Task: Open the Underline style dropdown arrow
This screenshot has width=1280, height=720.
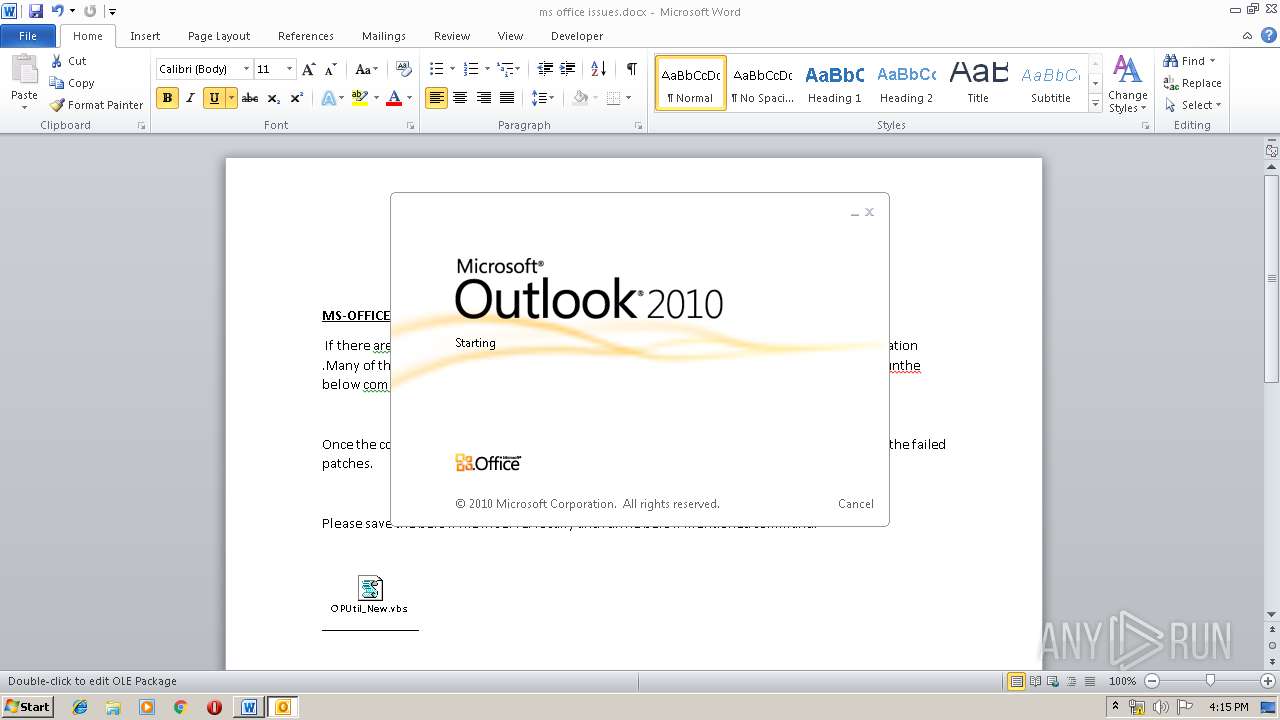Action: [231, 98]
